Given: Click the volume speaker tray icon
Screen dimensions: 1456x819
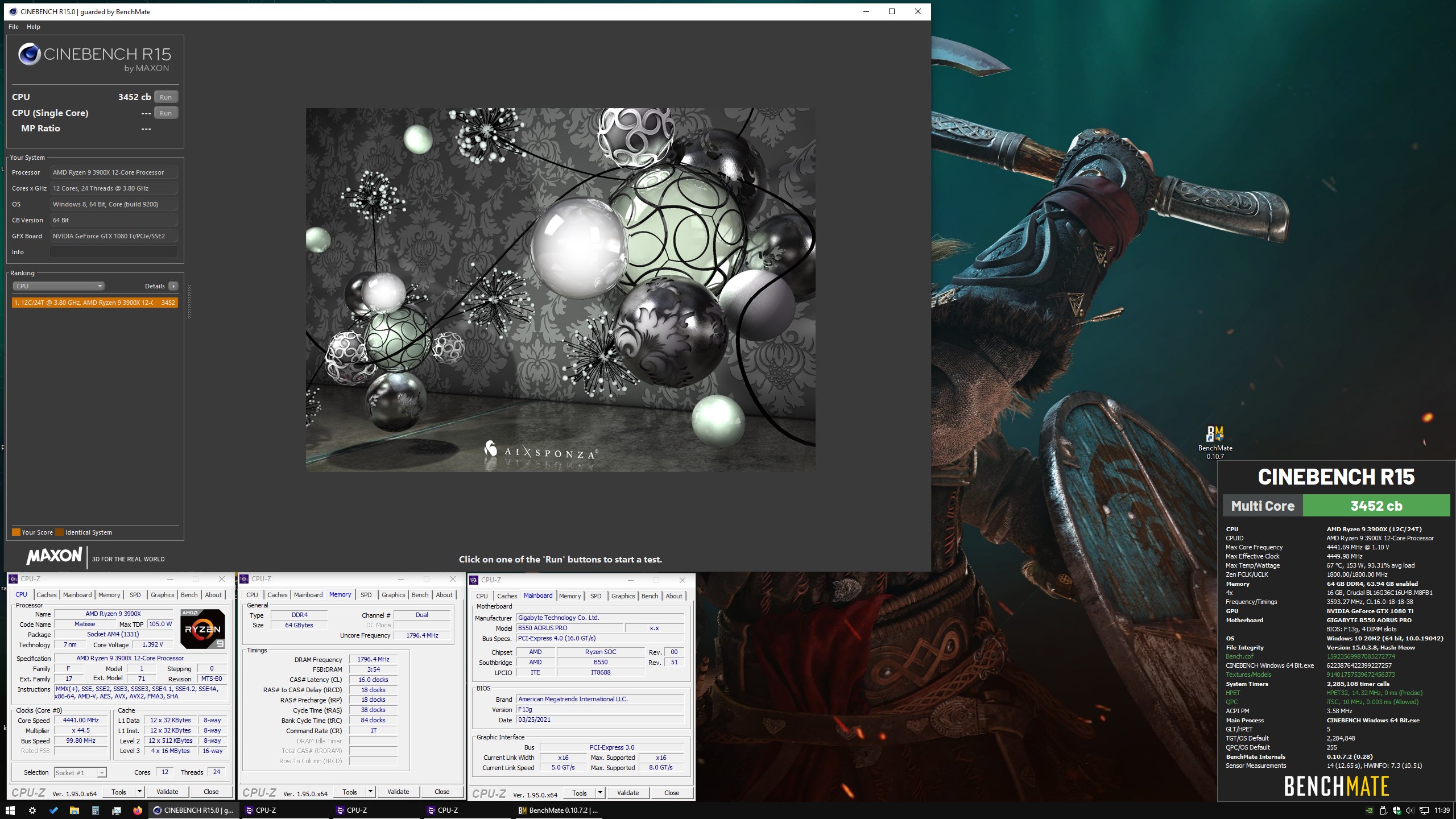Looking at the screenshot, I should coord(1410,810).
